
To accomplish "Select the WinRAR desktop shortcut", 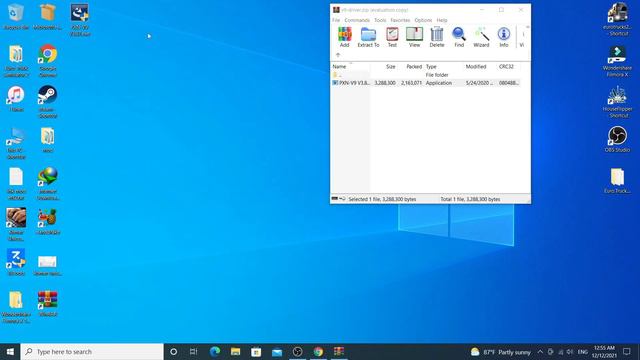I will coord(48,303).
